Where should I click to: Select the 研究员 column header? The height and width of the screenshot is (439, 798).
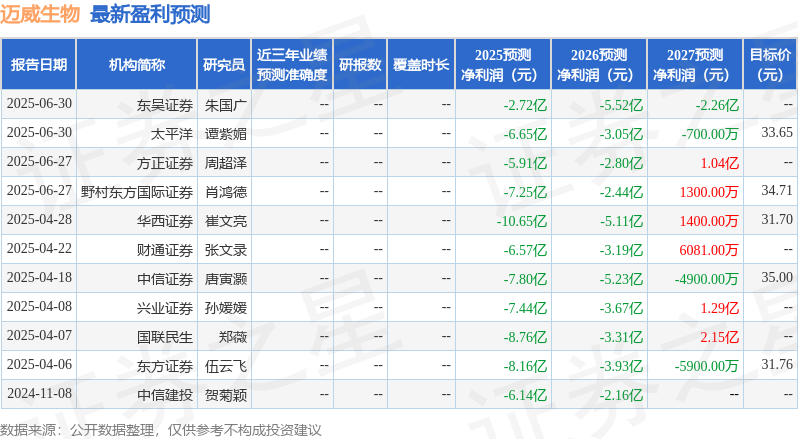224,65
